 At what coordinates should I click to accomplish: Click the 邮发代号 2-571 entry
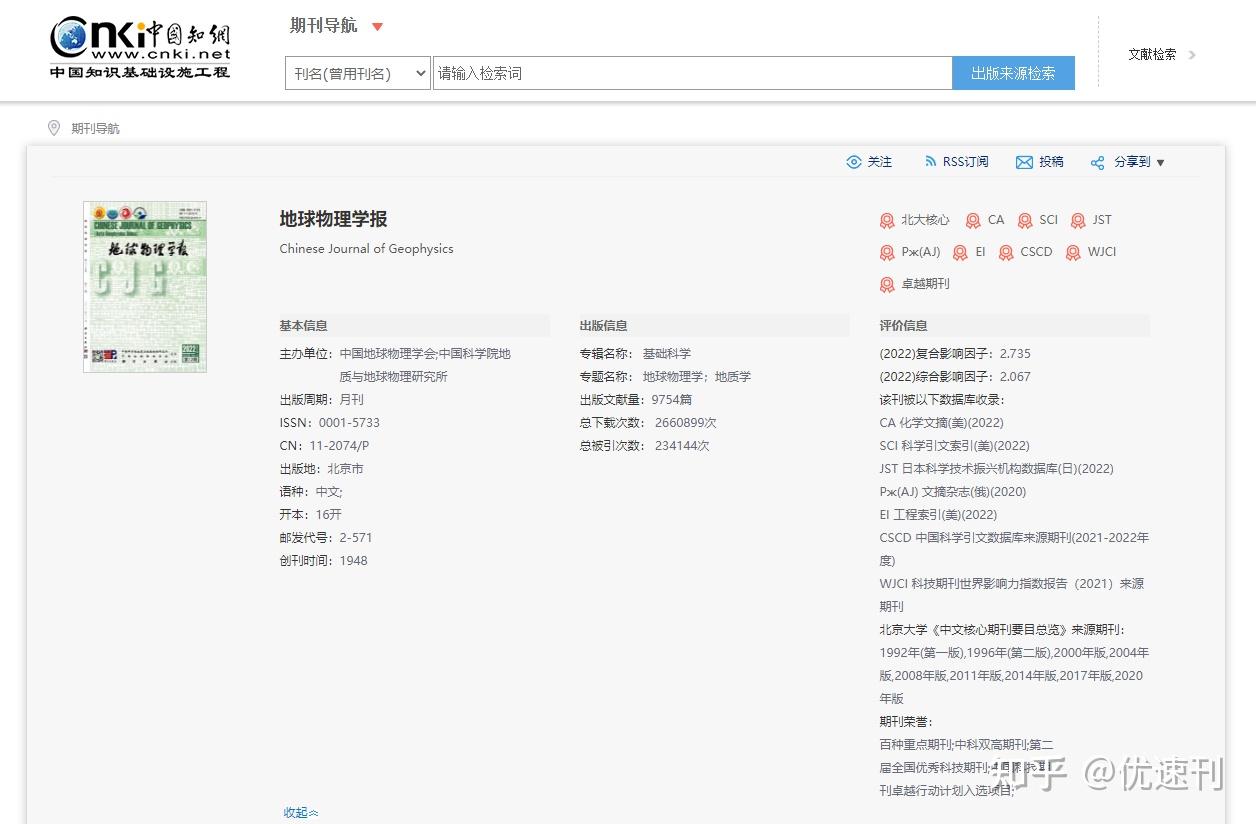pos(326,538)
